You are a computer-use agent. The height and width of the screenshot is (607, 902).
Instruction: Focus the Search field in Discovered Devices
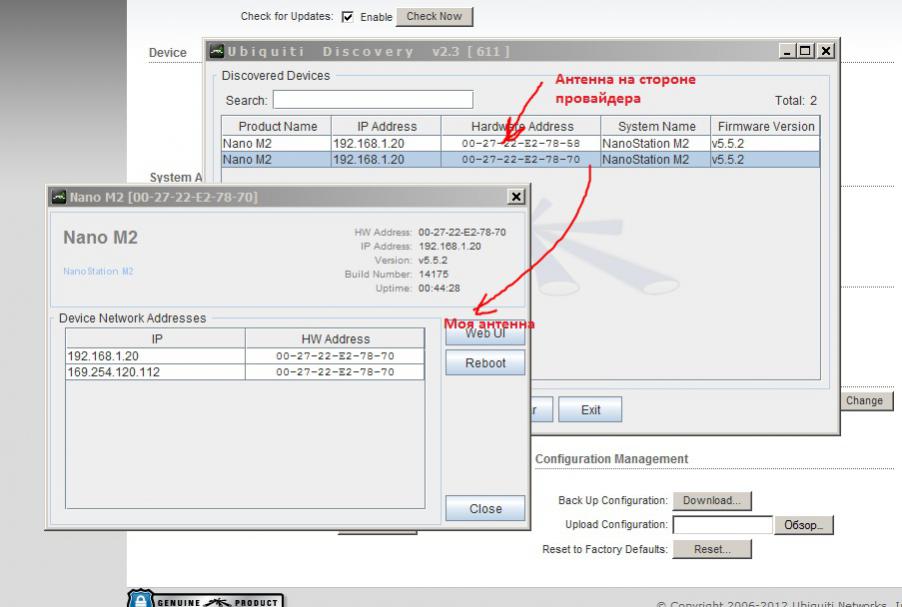(373, 100)
